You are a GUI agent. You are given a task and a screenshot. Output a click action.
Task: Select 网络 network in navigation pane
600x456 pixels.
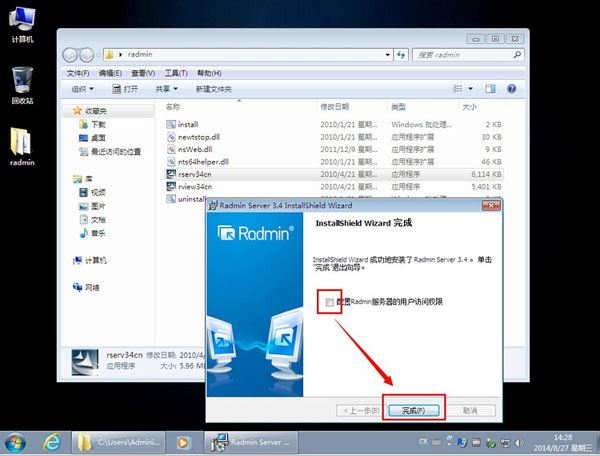point(86,287)
